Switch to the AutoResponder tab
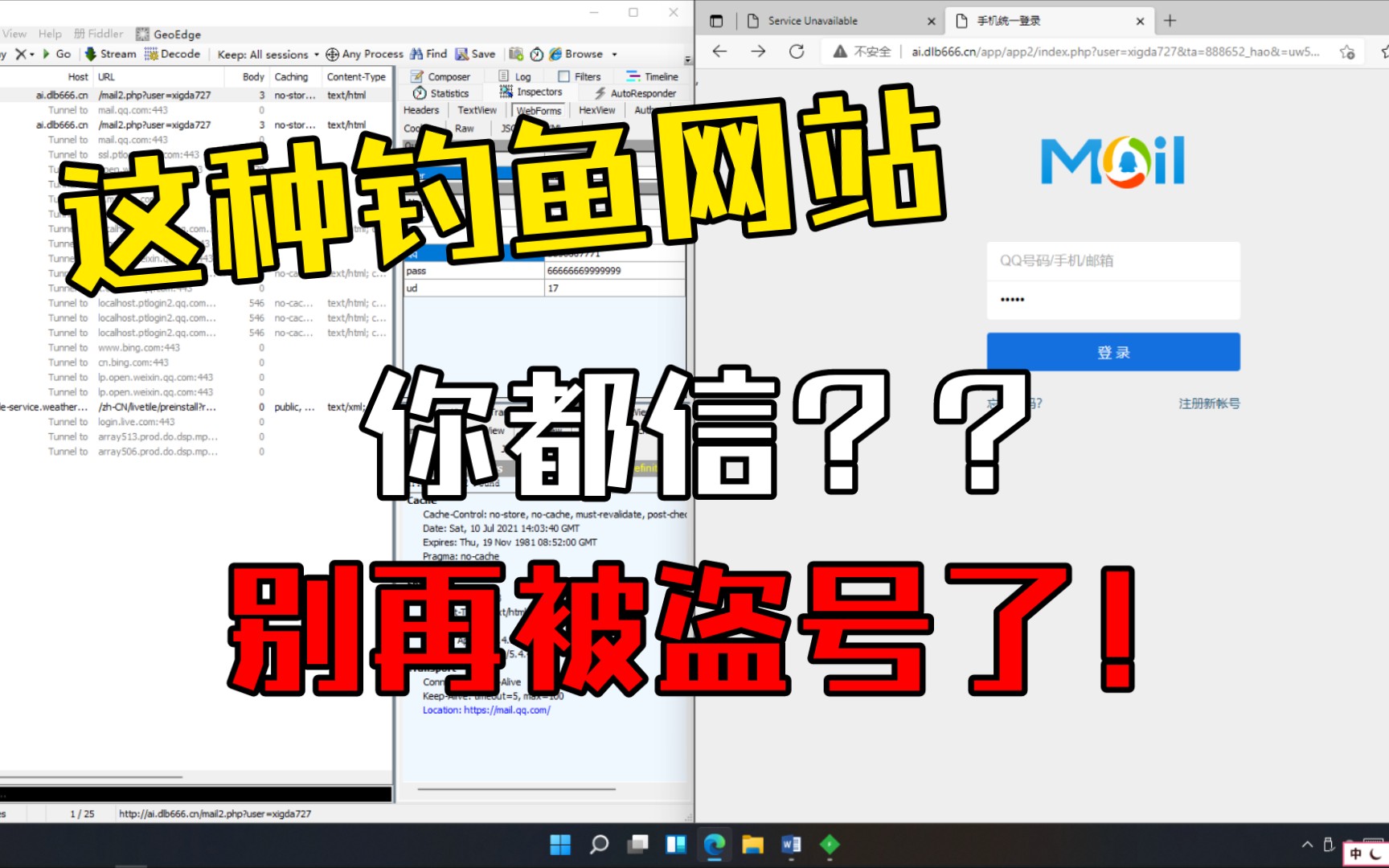 [x=635, y=93]
